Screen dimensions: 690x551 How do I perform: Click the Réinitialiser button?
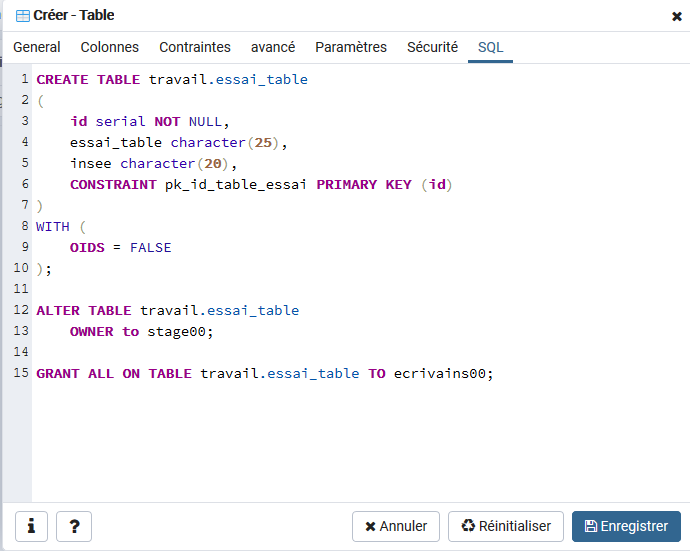(x=506, y=526)
